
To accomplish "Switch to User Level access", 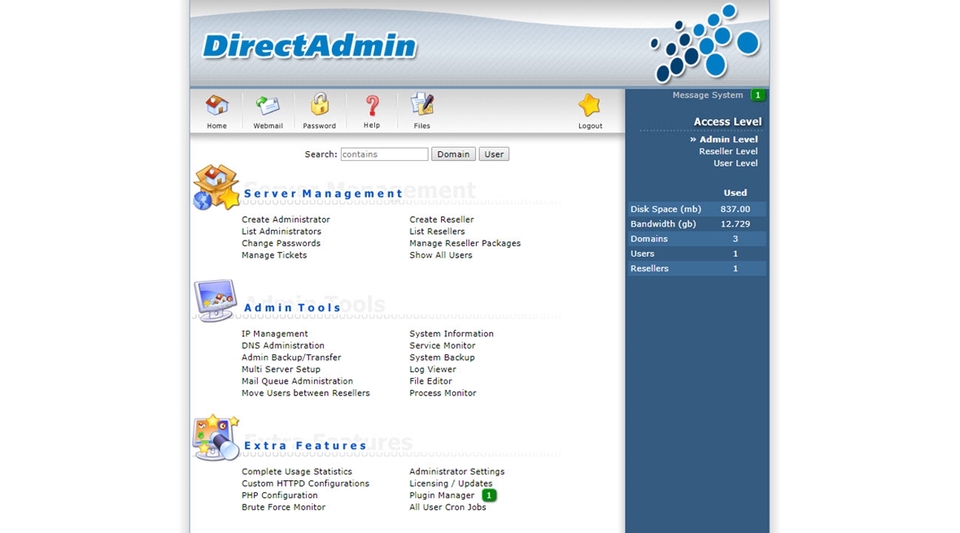I will [x=735, y=163].
